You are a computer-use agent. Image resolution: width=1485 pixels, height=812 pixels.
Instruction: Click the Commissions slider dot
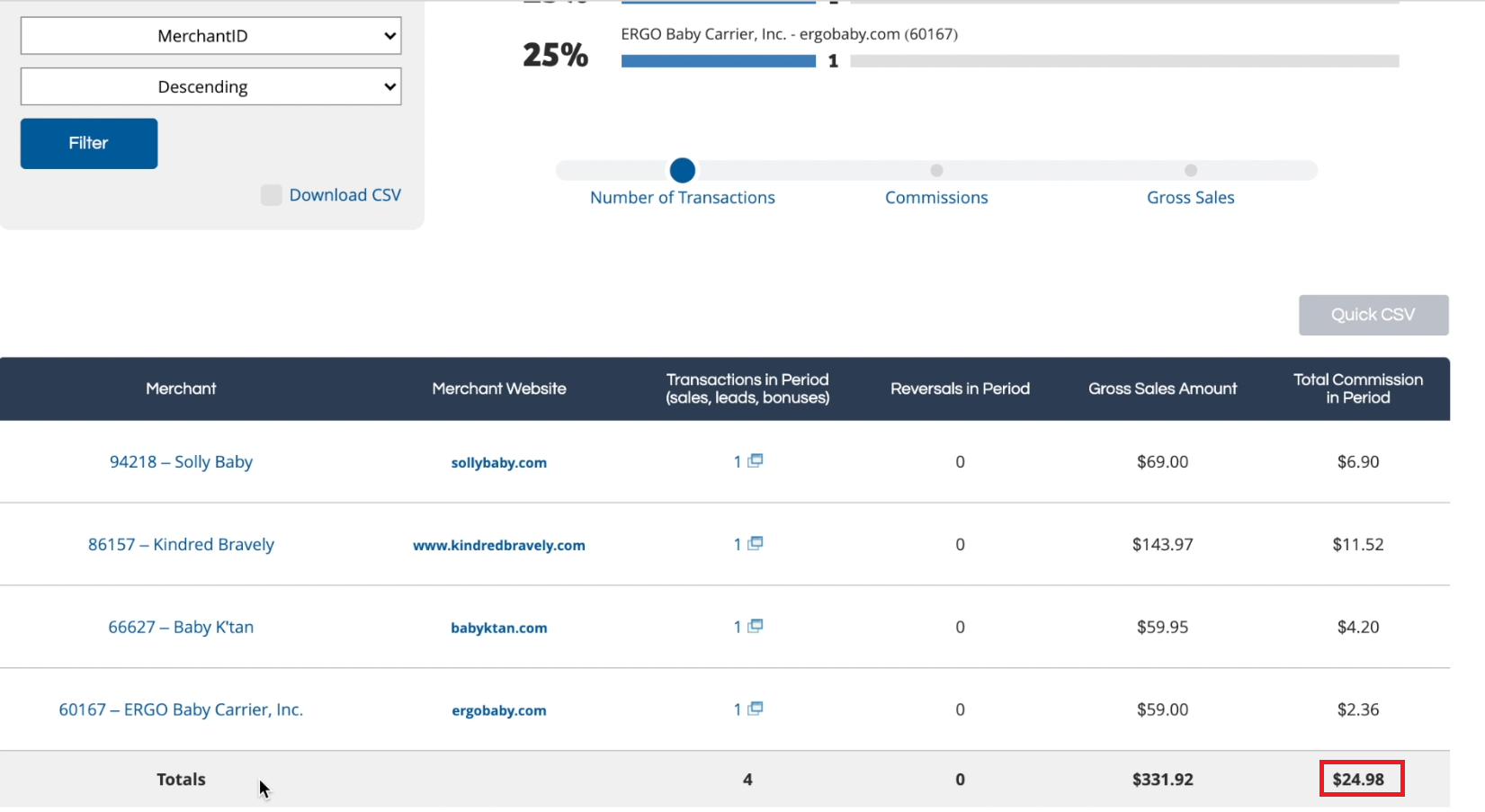tap(936, 170)
